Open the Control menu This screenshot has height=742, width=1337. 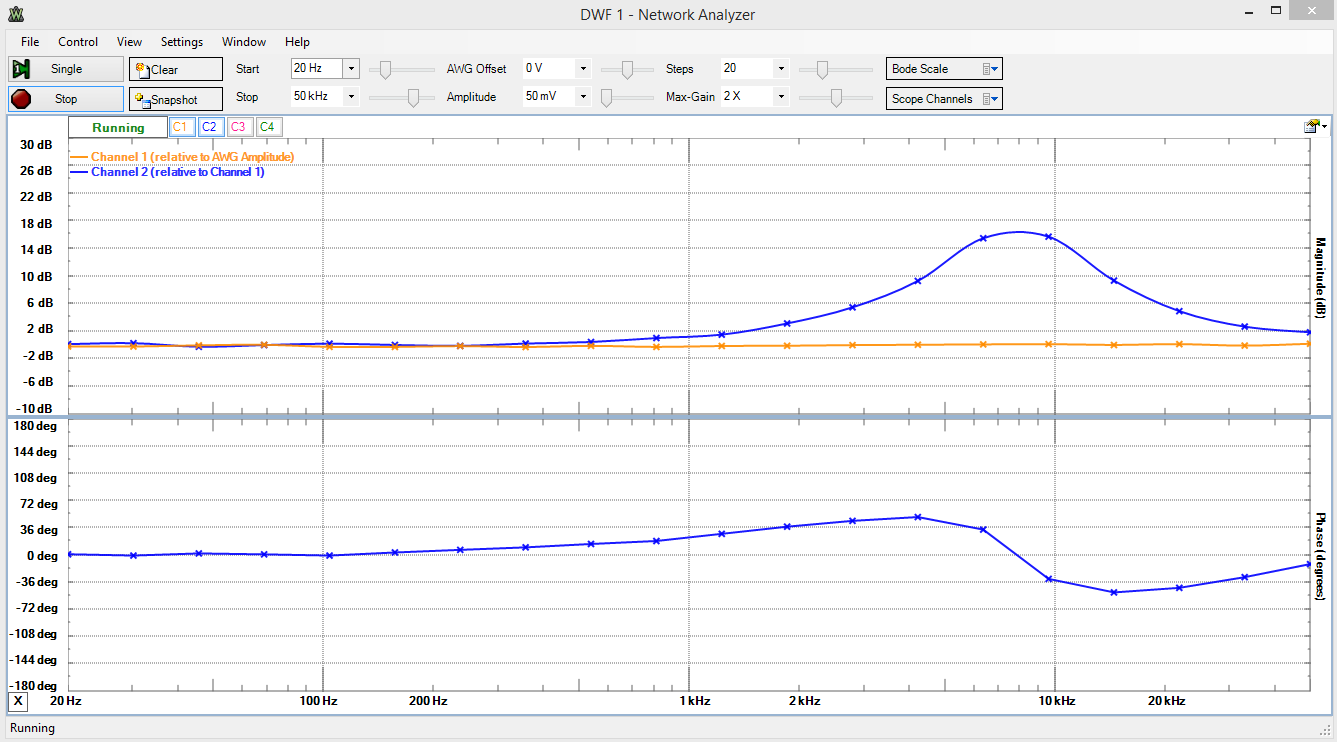[78, 42]
